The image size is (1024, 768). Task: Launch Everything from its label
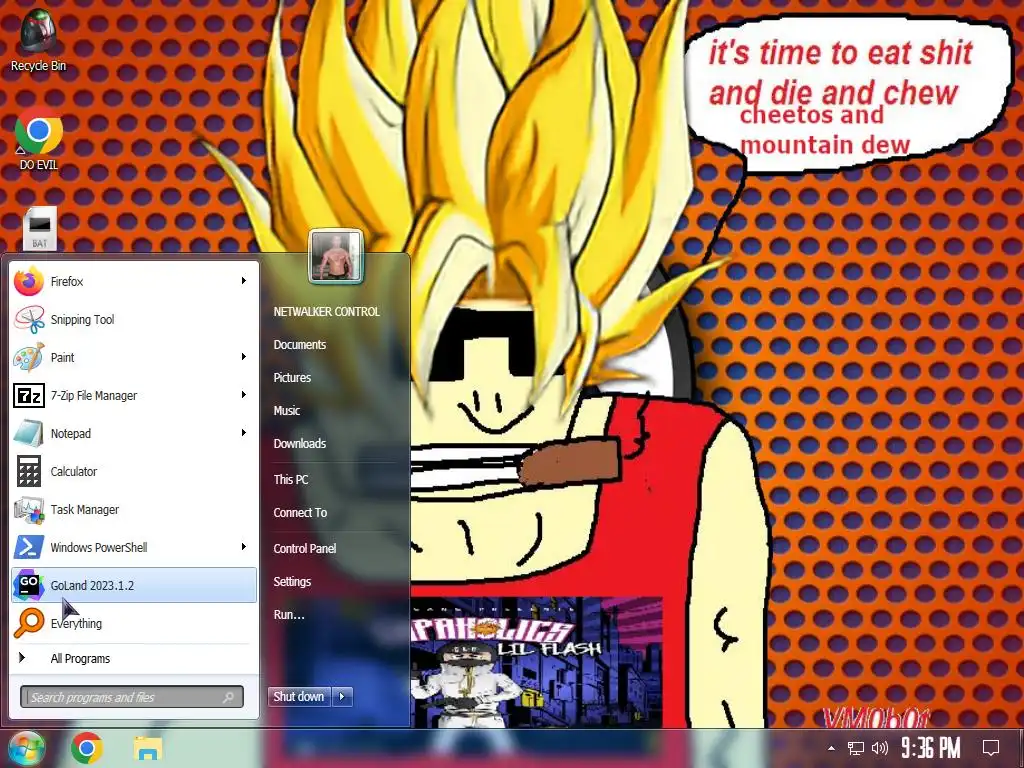coord(76,624)
